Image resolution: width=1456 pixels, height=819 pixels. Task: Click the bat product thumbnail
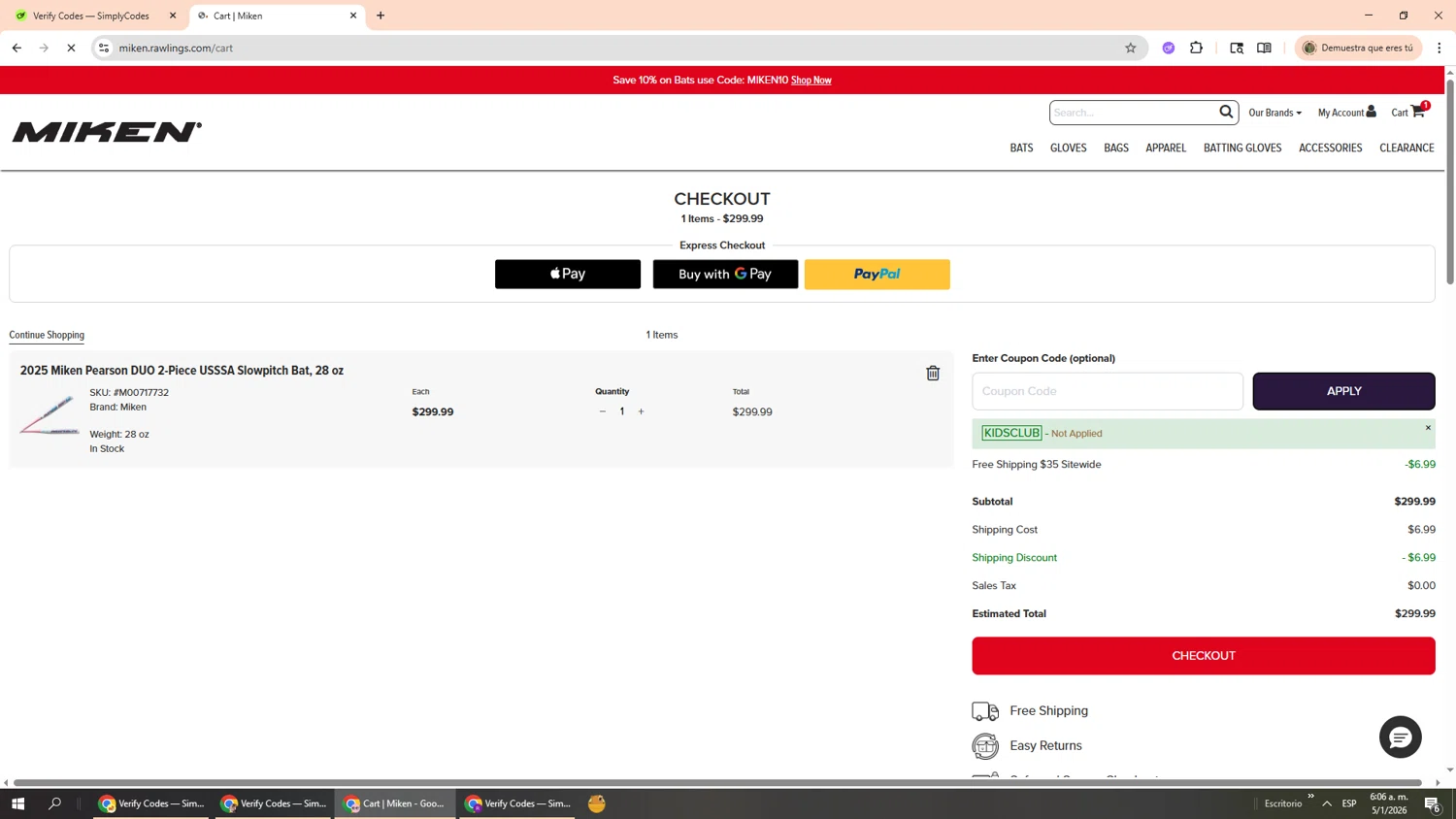click(x=49, y=414)
